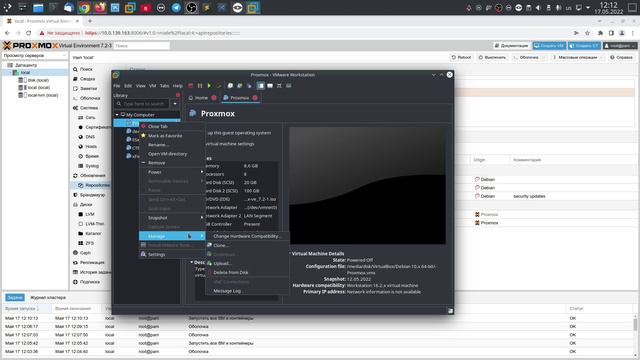The height and width of the screenshot is (360, 640).
Task: Click the red power-off icon in VMware toolbar
Action: pyautogui.click(x=191, y=86)
